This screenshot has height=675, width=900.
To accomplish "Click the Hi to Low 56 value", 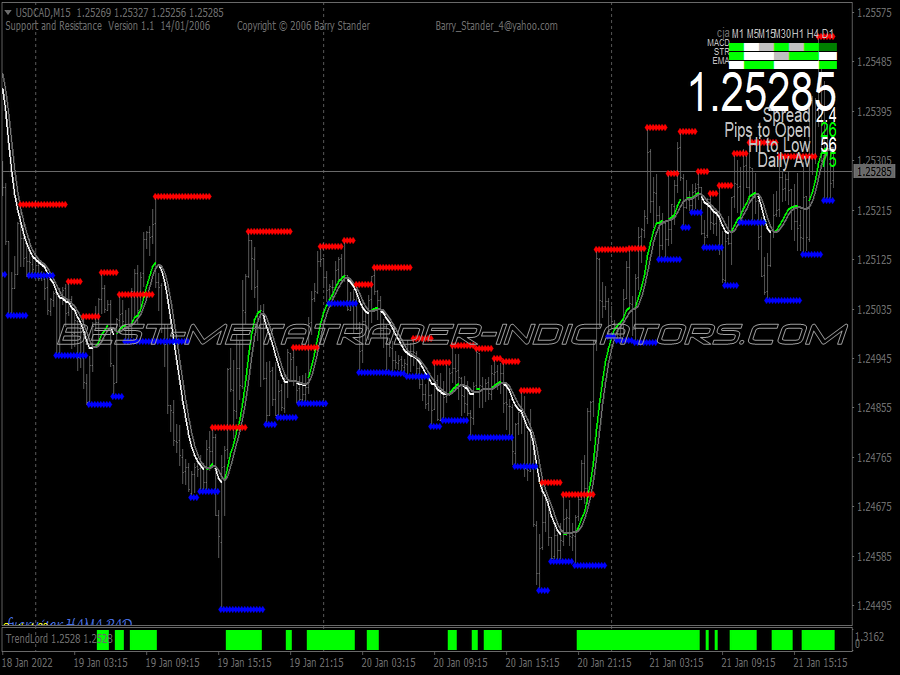I will tap(828, 145).
